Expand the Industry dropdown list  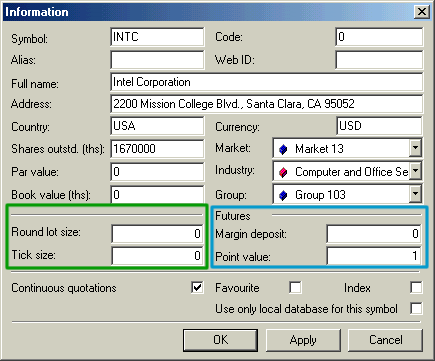(x=415, y=171)
